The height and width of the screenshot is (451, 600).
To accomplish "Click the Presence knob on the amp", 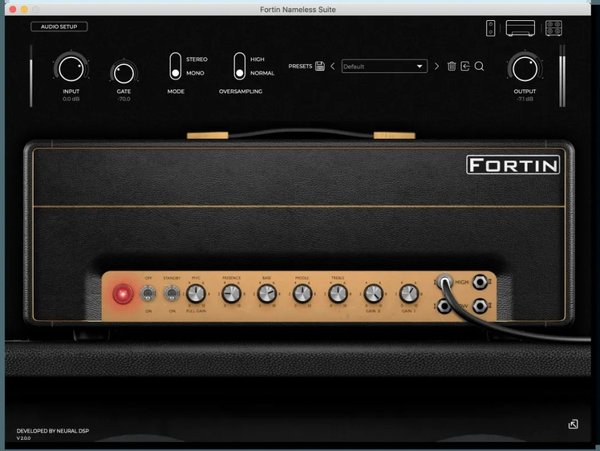I will pos(232,294).
